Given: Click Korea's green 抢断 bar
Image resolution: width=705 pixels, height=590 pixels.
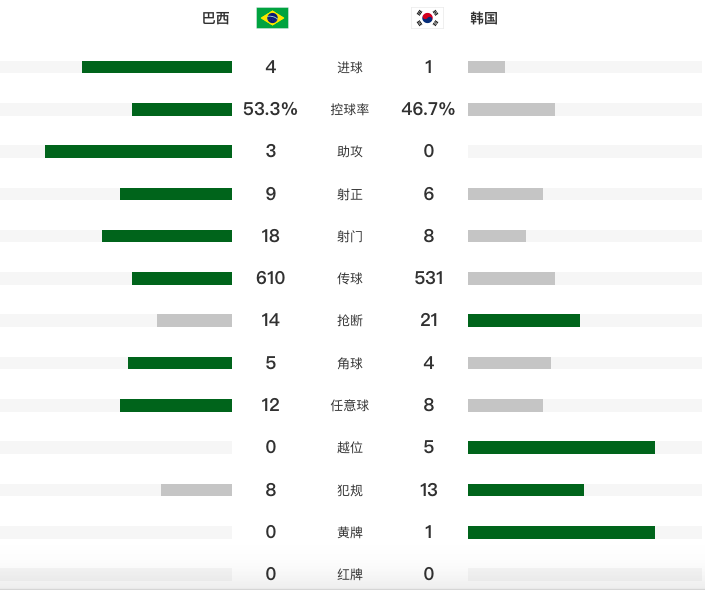Looking at the screenshot, I should click(524, 320).
